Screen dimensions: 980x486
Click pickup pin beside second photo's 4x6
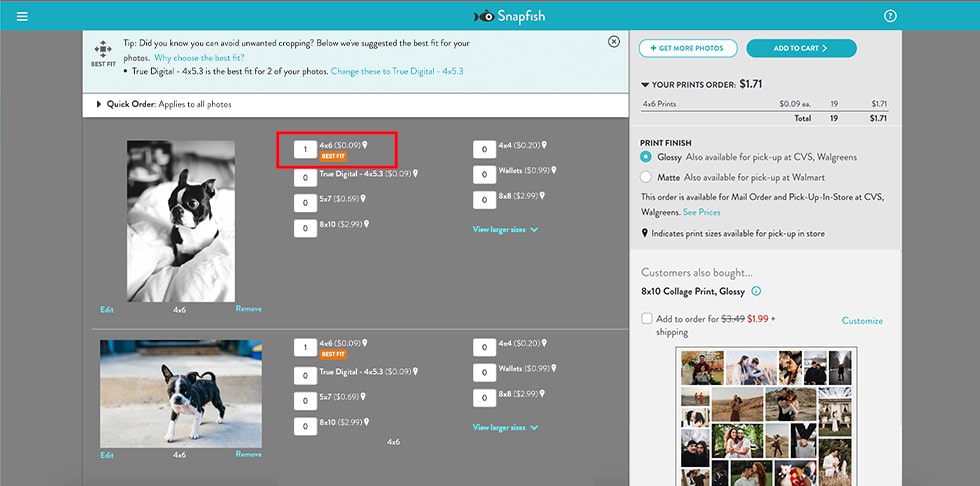(365, 343)
